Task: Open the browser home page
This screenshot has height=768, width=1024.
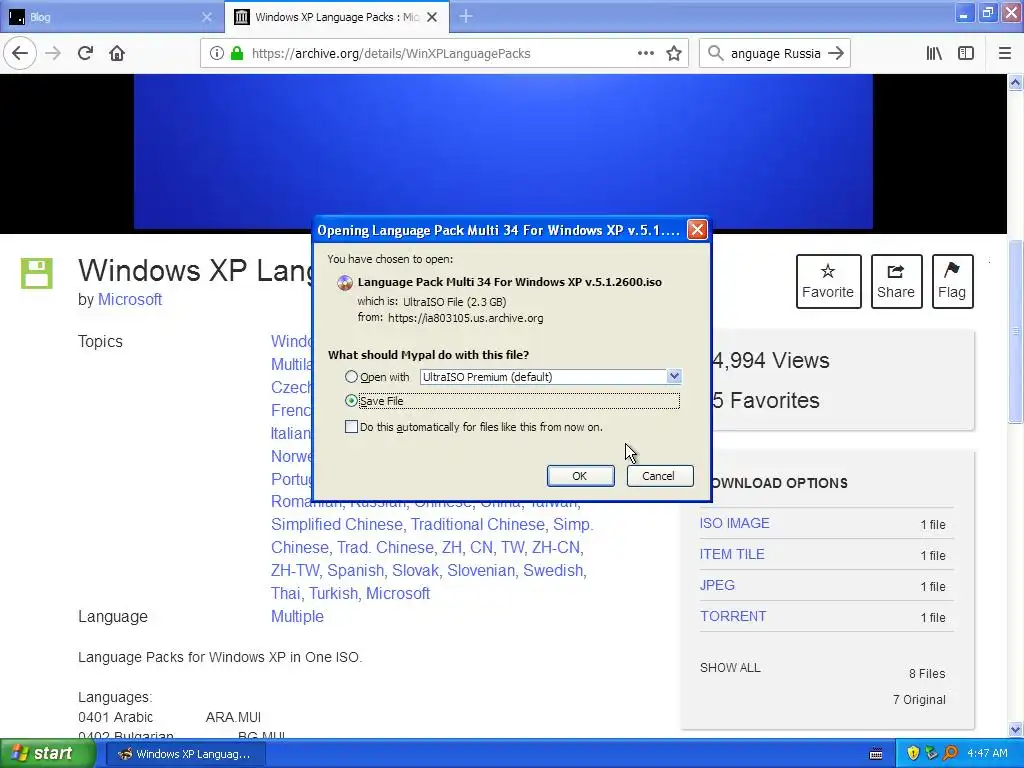Action: coord(117,53)
